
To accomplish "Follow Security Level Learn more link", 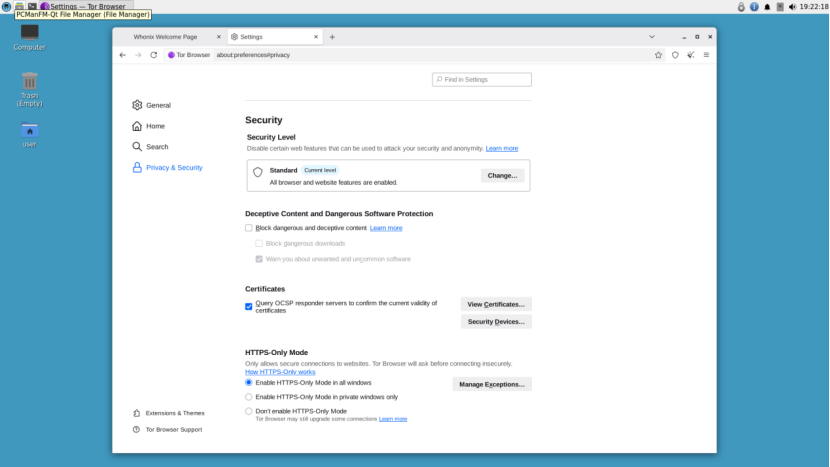I will point(502,148).
